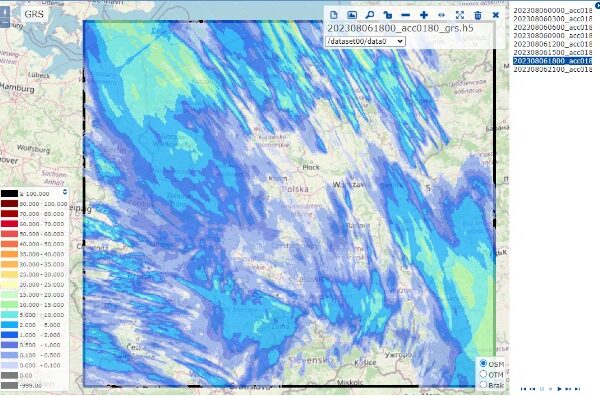Click the horizontal arrows fit-width icon
Image resolution: width=600 pixels, height=396 pixels.
[442, 15]
